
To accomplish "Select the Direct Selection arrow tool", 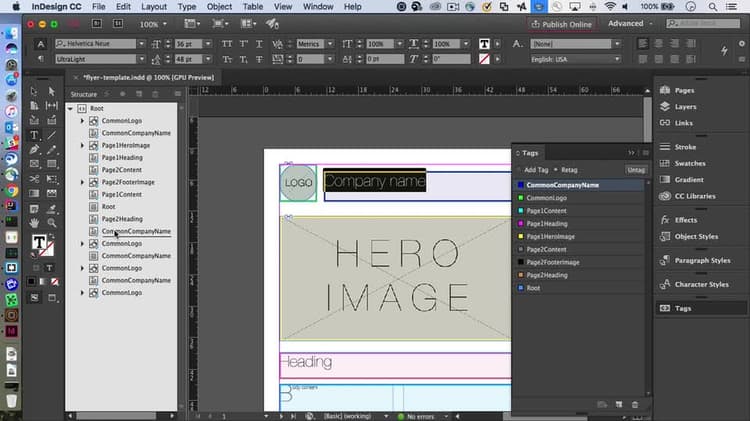I will tap(50, 91).
